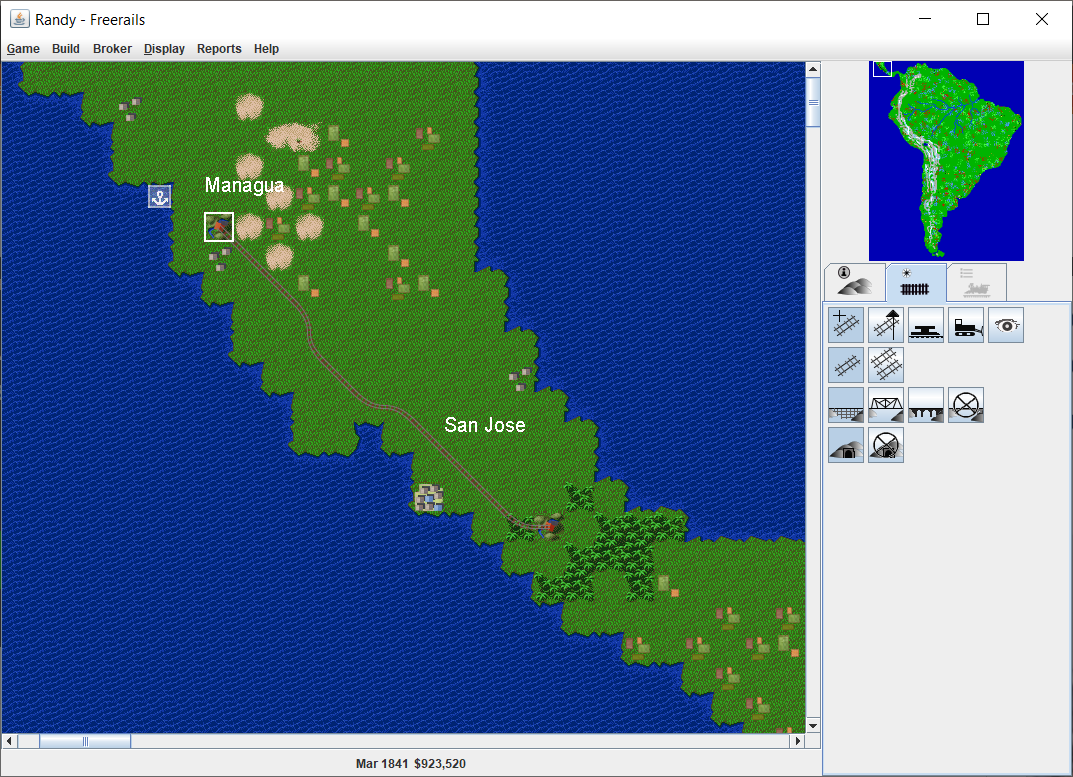Click the Managua station tile with cursor
Image resolution: width=1073 pixels, height=777 pixels.
(219, 227)
